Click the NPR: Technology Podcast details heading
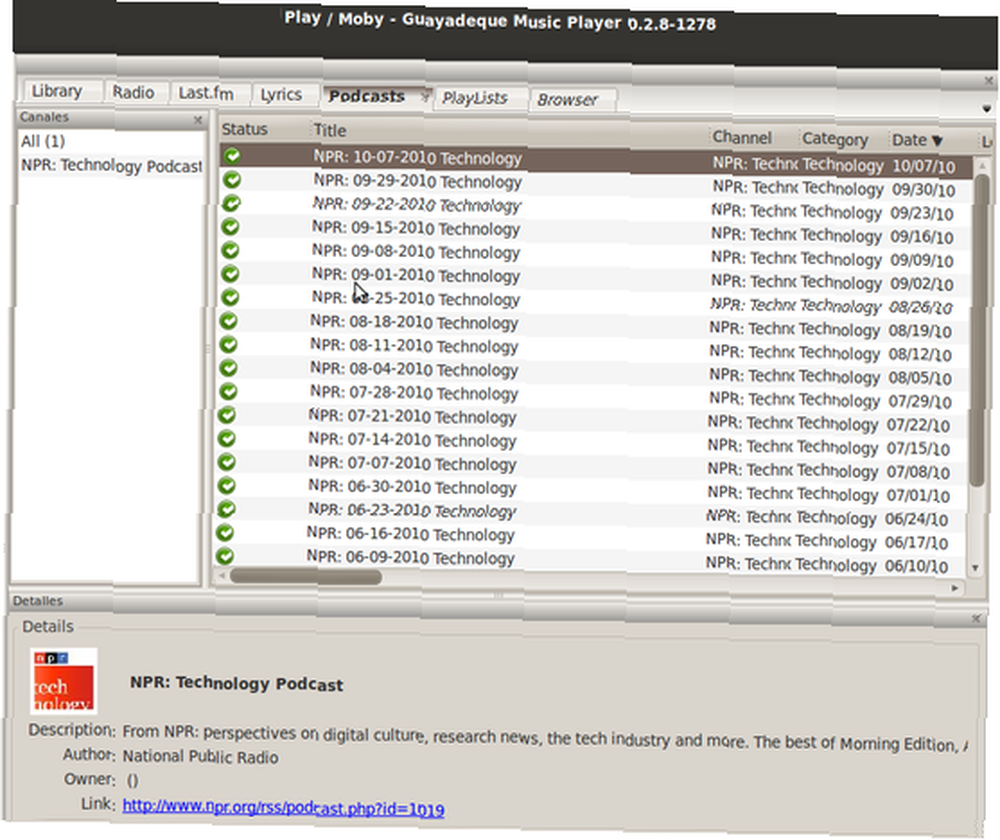 click(237, 684)
